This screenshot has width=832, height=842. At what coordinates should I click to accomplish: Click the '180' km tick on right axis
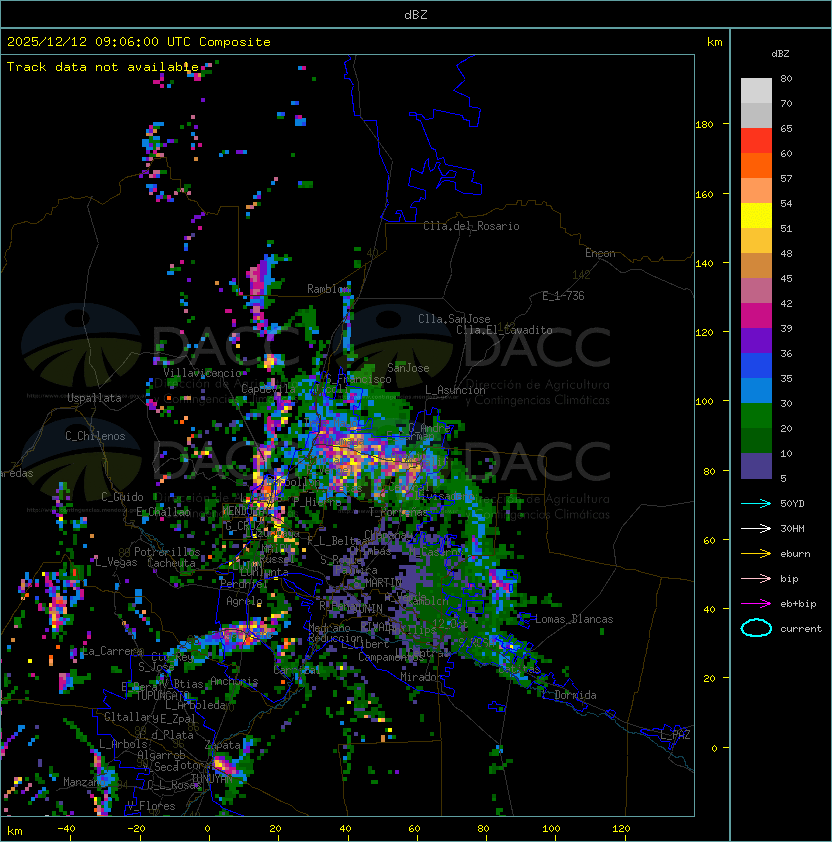pos(704,124)
